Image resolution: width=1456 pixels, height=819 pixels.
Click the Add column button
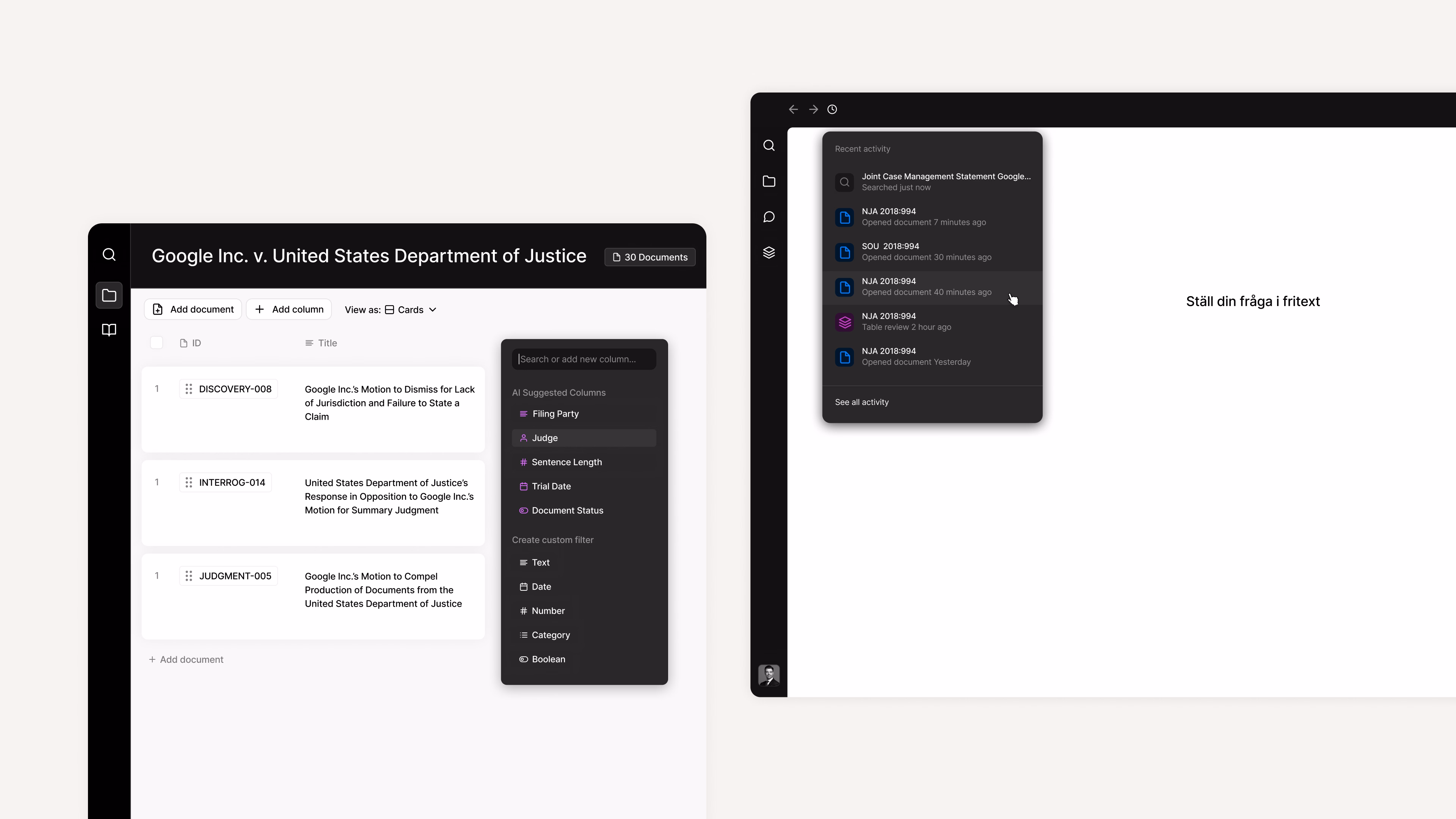289,309
